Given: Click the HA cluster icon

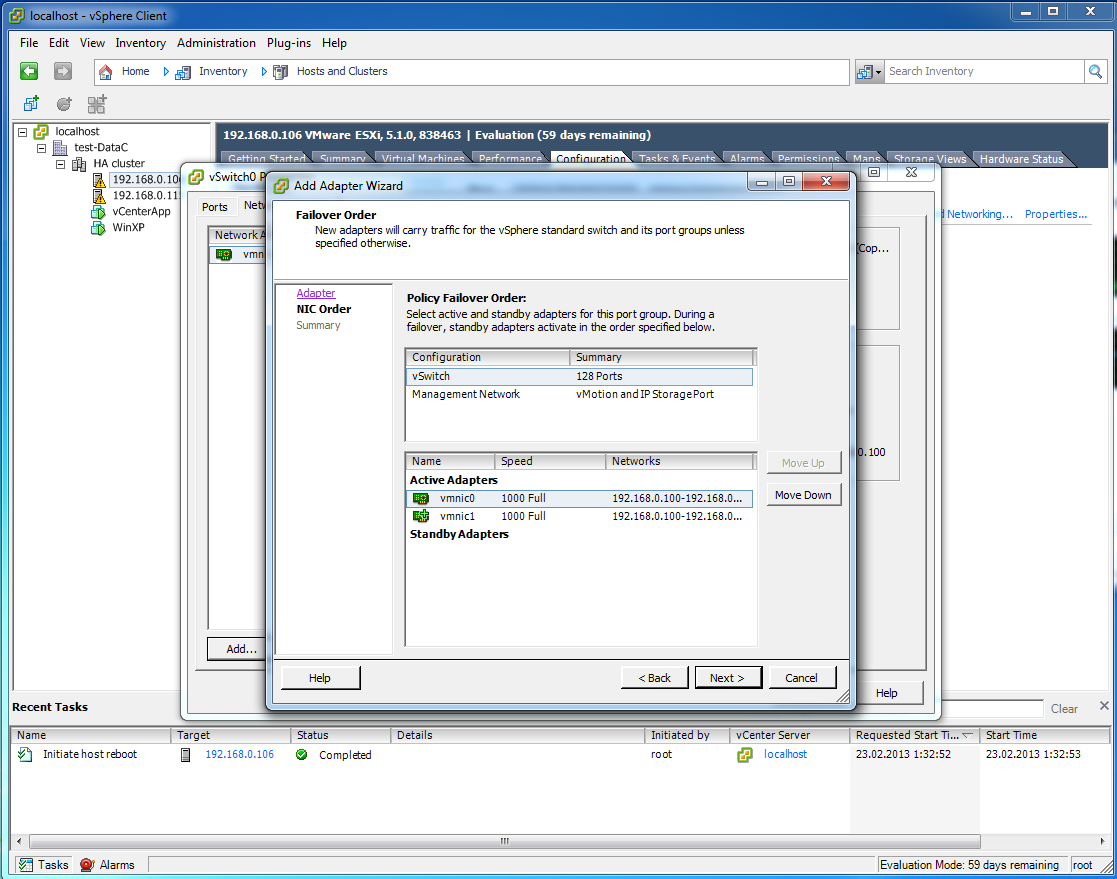Looking at the screenshot, I should [x=79, y=164].
